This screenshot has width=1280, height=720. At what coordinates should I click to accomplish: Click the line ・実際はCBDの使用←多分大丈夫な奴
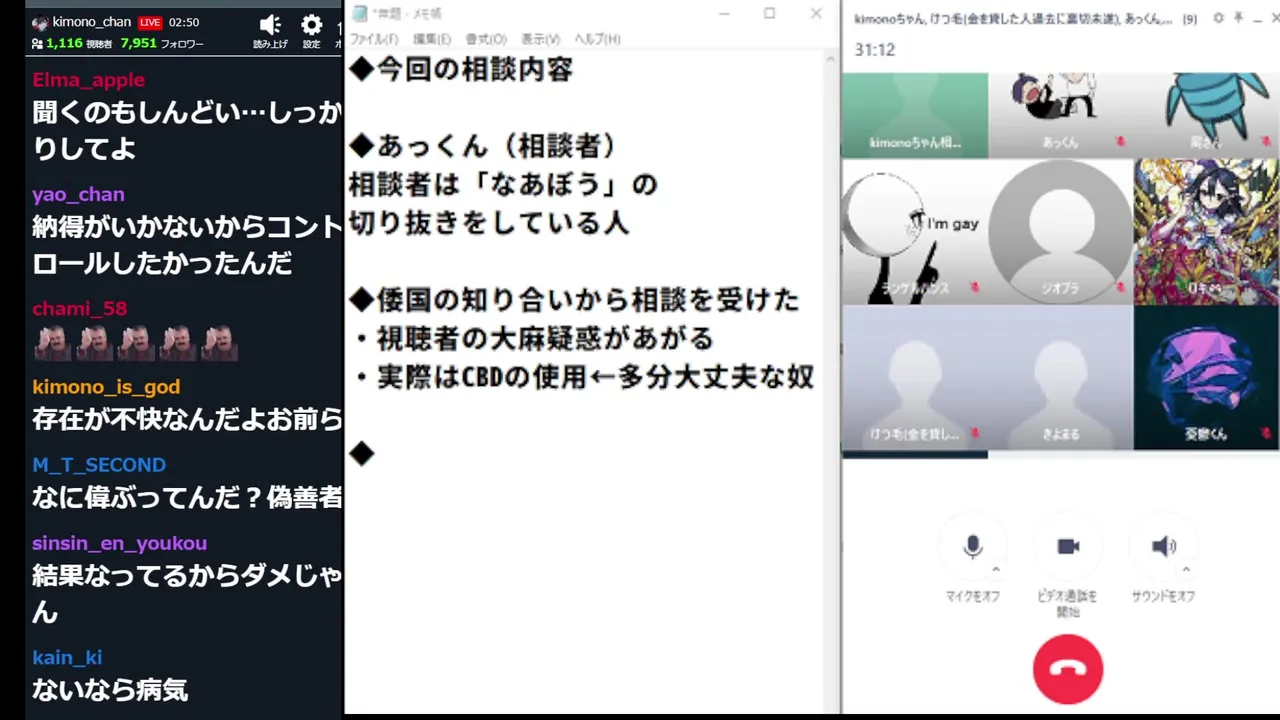point(582,377)
